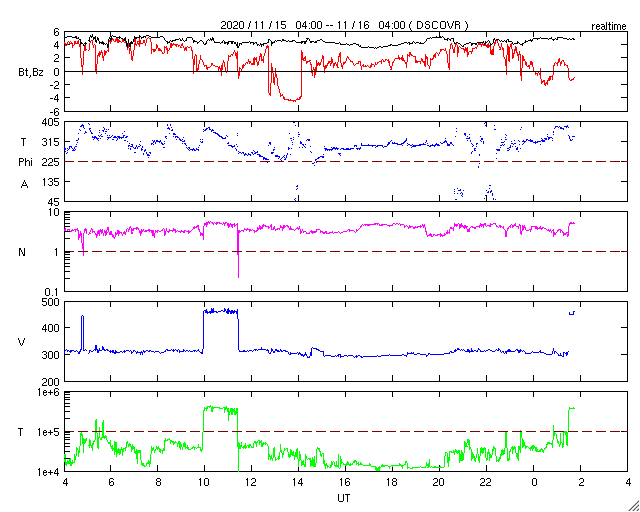
Task: Click the green temperature plateau above 1e+5
Action: point(220,410)
